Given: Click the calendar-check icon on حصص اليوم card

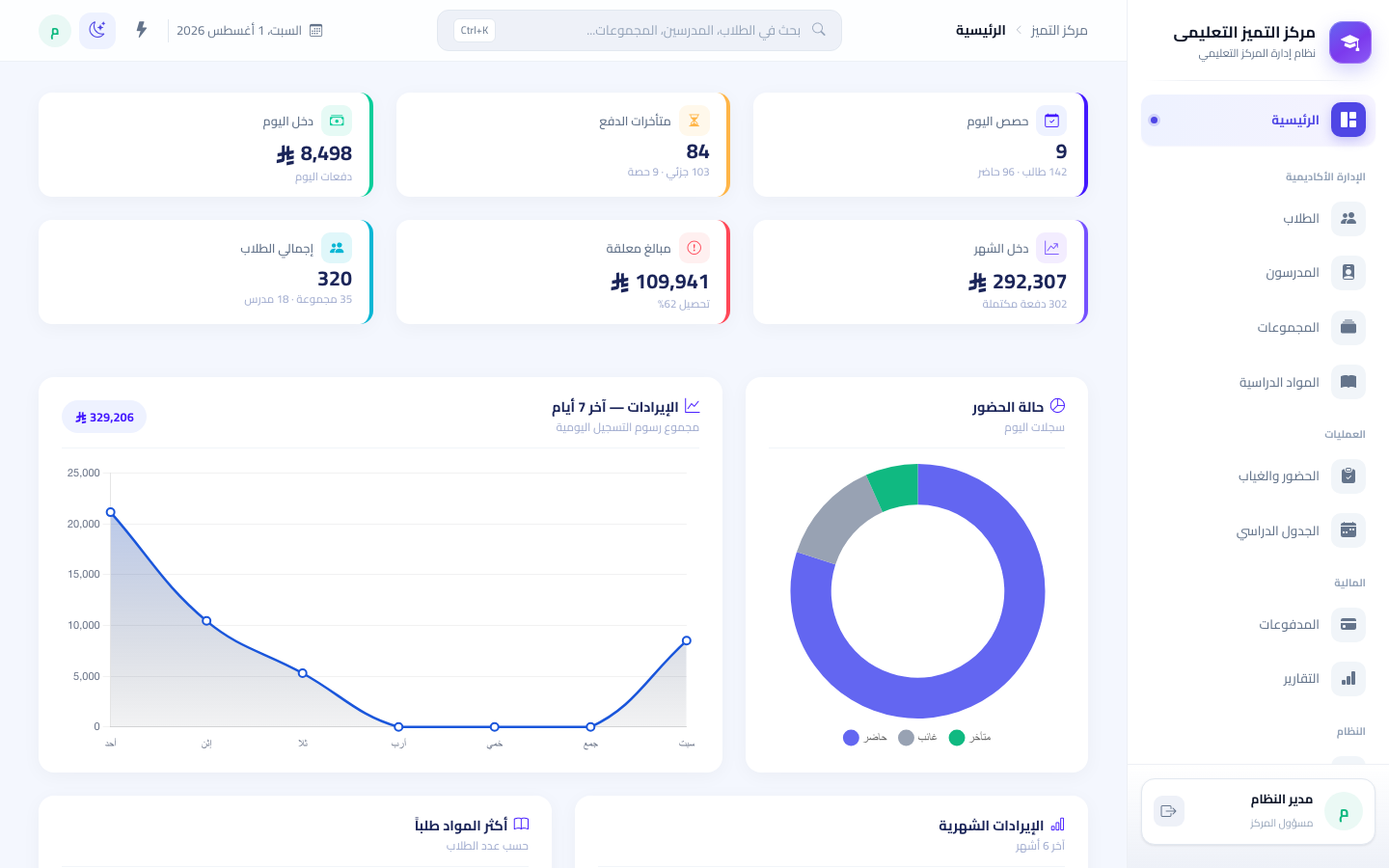Looking at the screenshot, I should [1051, 121].
